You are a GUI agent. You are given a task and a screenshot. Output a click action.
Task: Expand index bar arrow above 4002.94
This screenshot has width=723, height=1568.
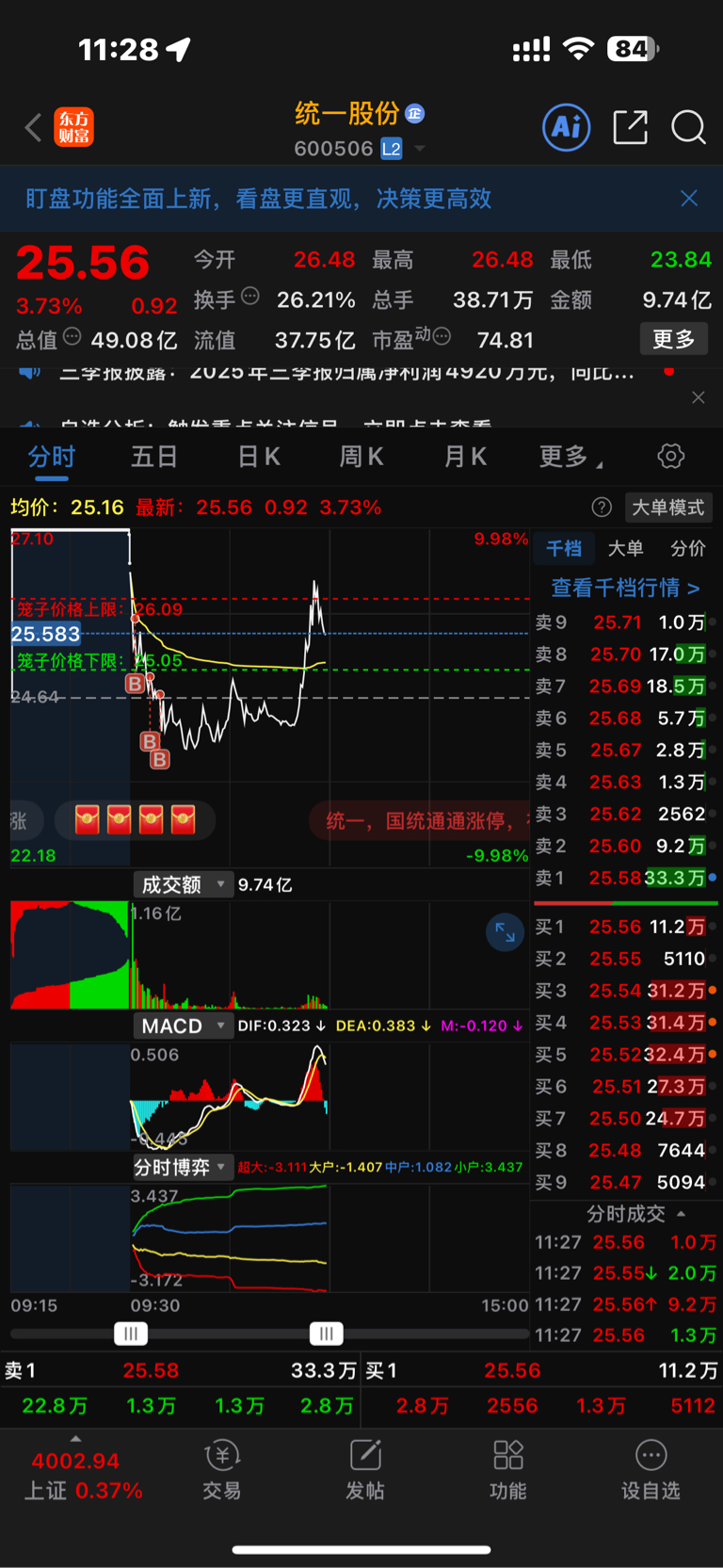pos(76,1439)
